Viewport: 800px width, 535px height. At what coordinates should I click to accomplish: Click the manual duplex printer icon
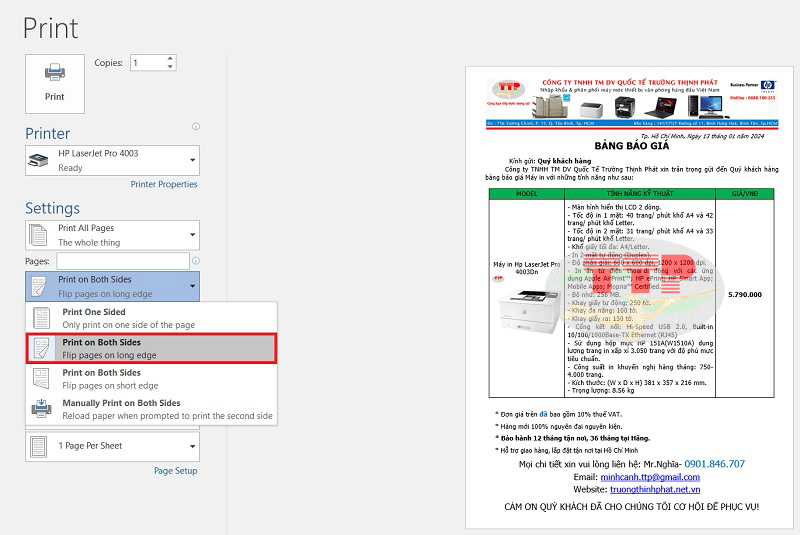[x=41, y=409]
